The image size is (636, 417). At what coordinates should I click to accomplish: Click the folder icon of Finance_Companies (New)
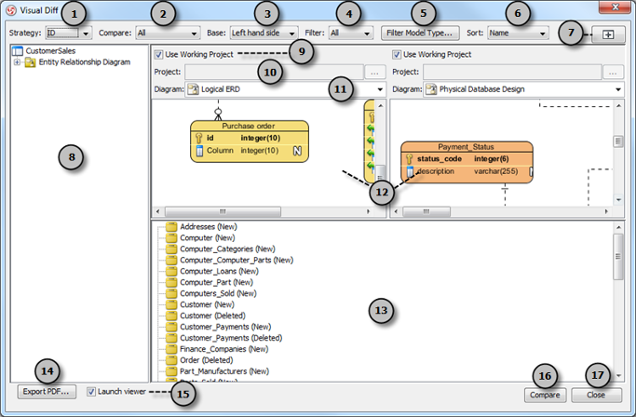coord(172,349)
